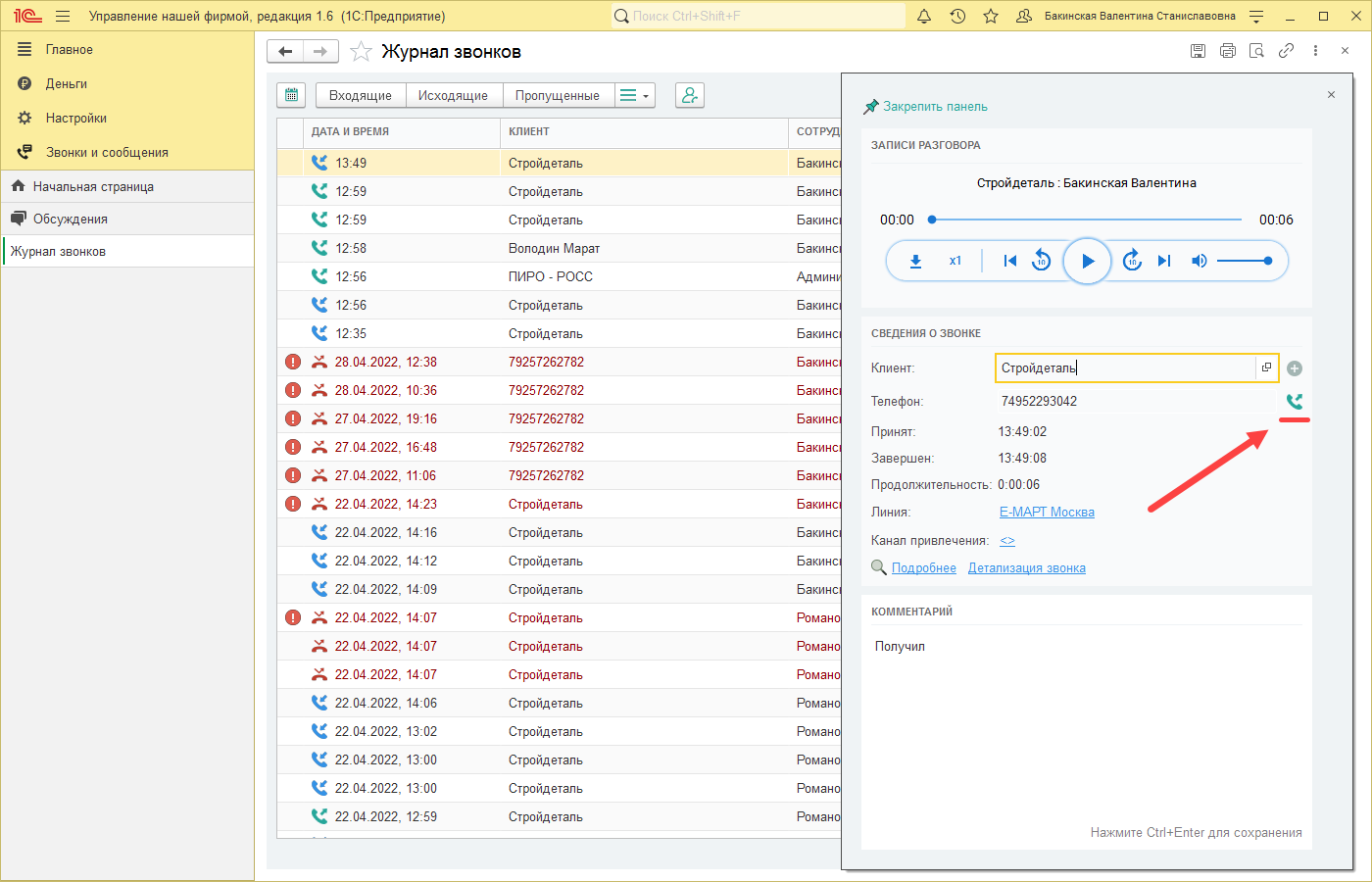1372x882 pixels.
Task: Expand the list view options dropdown
Action: tap(635, 95)
